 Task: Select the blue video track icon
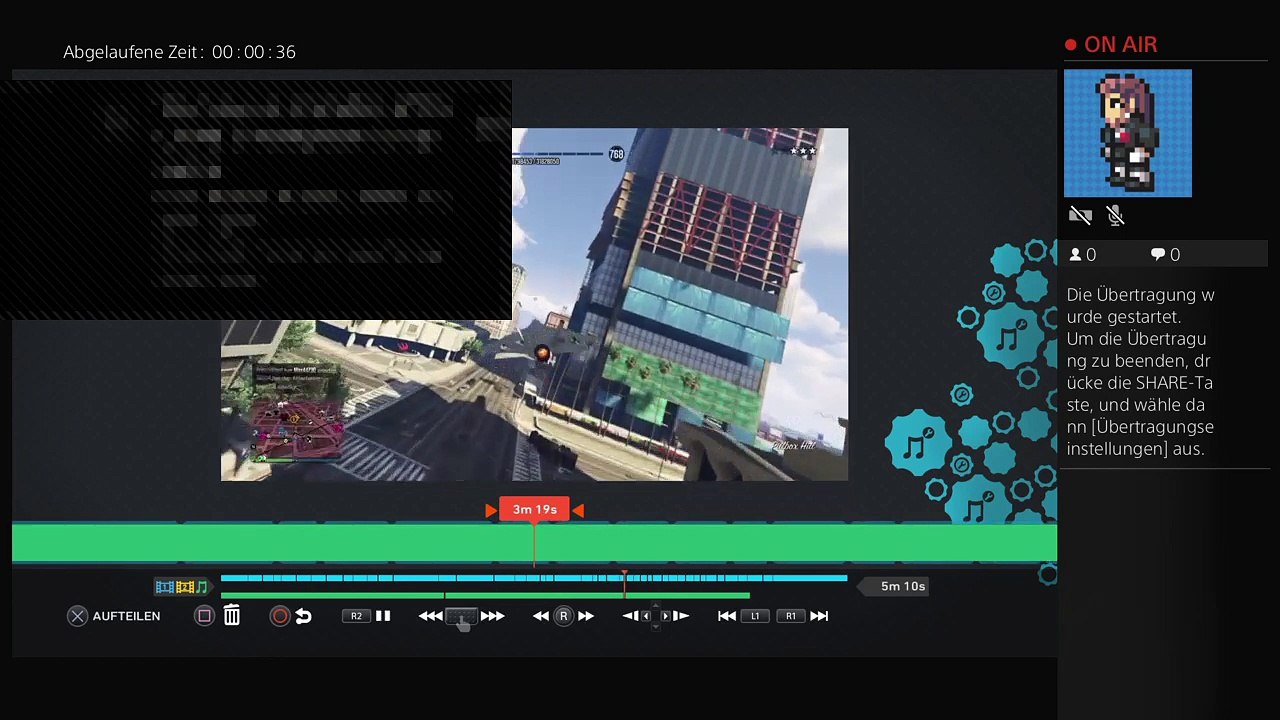(x=164, y=587)
